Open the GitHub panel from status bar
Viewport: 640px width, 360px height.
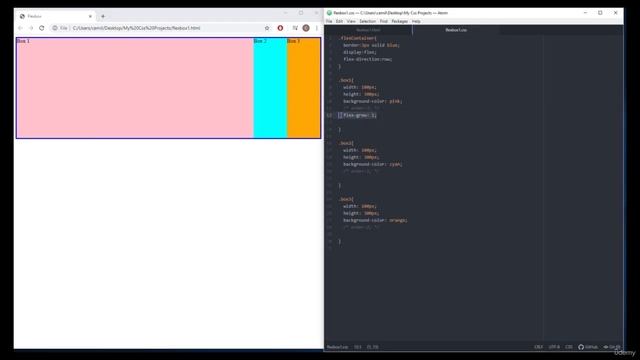tap(588, 347)
